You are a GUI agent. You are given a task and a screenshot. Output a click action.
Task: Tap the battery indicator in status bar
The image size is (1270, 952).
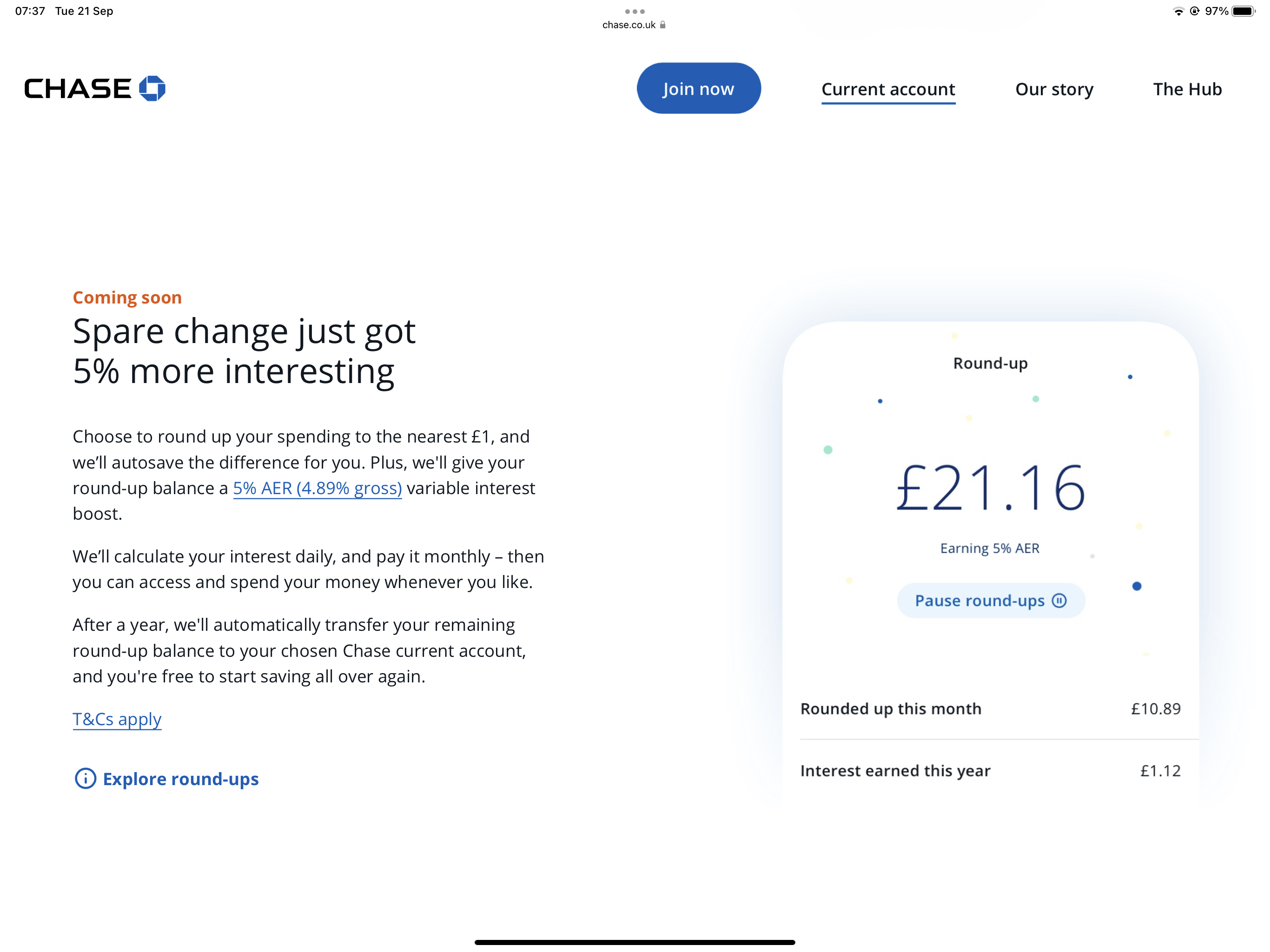pyautogui.click(x=1244, y=12)
